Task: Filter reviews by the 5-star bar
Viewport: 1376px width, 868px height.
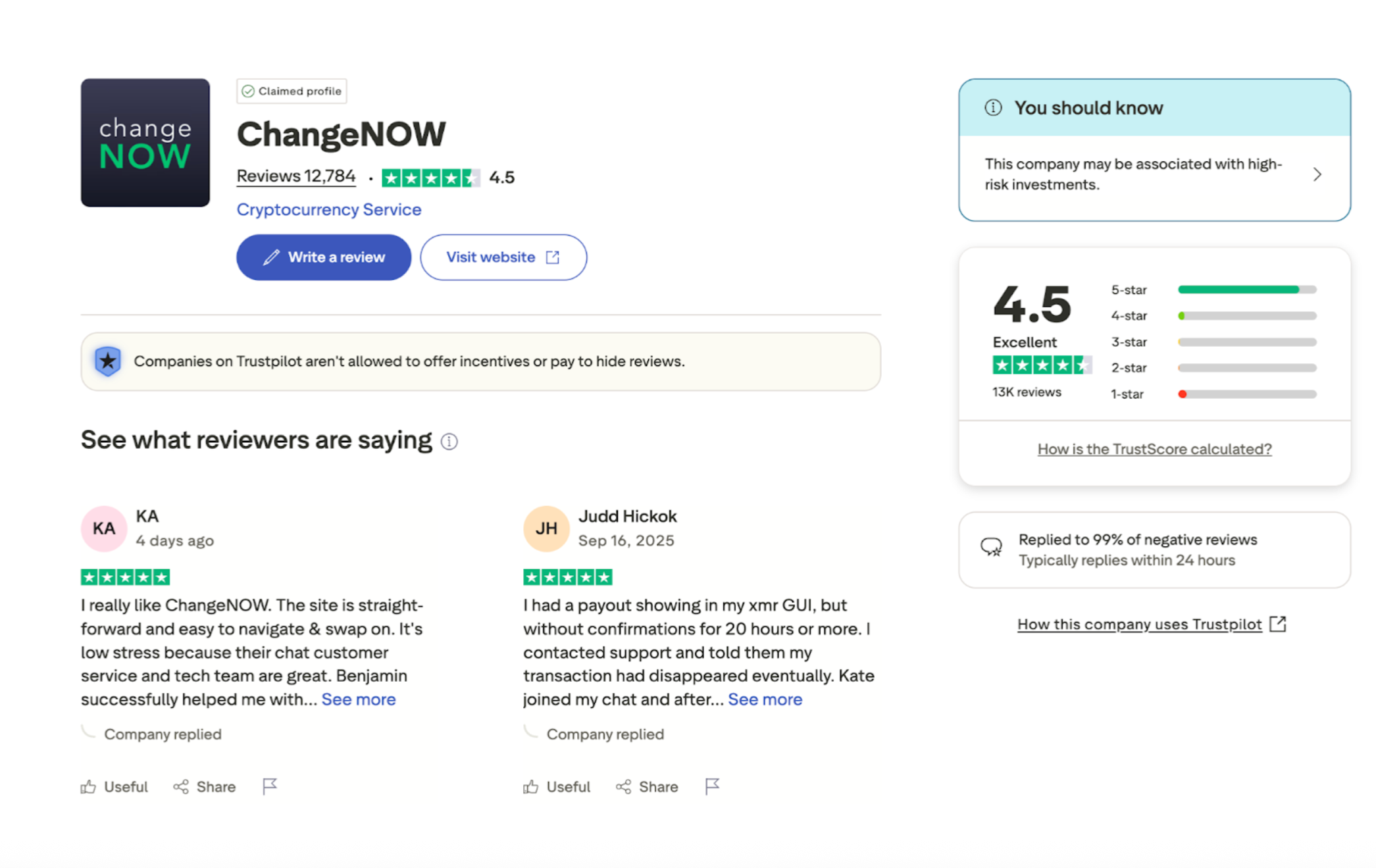Action: tap(1246, 290)
